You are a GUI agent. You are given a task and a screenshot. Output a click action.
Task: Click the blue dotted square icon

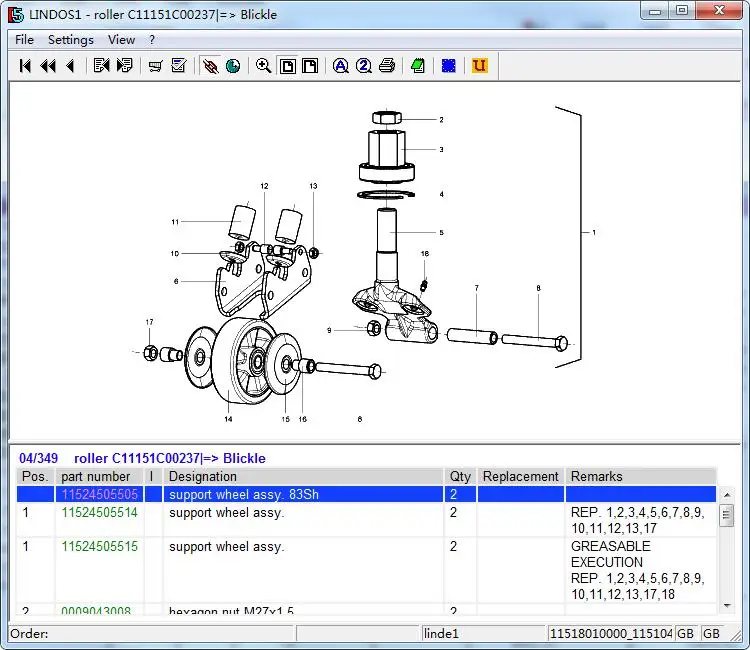449,66
